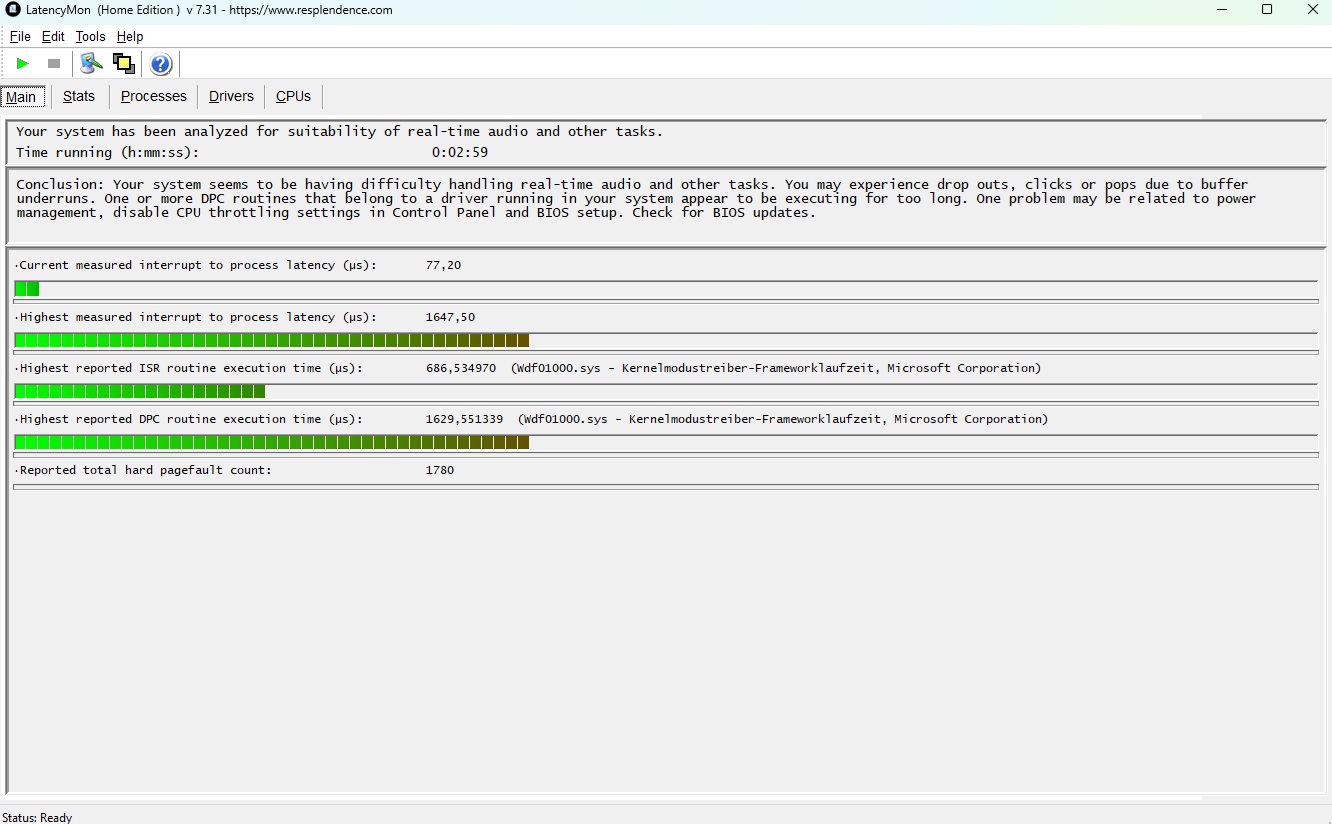Click the highest measured interrupt latency bar
1332x824 pixels.
pos(666,340)
